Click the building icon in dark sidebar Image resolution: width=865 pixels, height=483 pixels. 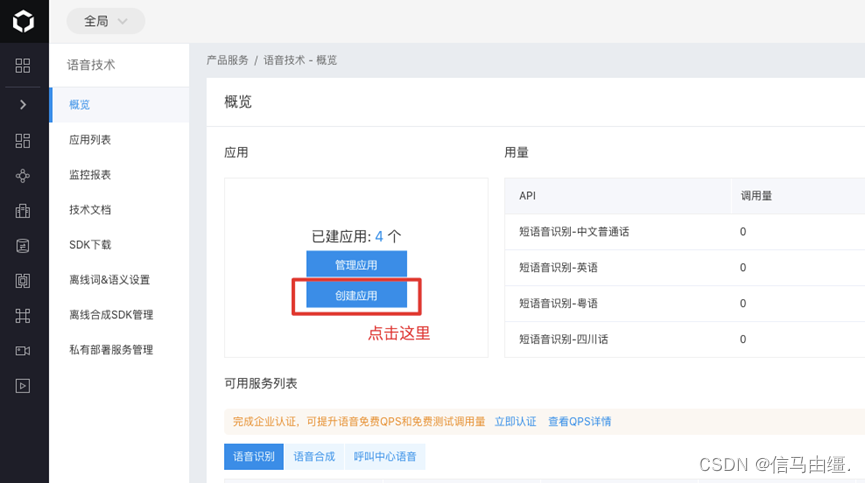pyautogui.click(x=23, y=211)
